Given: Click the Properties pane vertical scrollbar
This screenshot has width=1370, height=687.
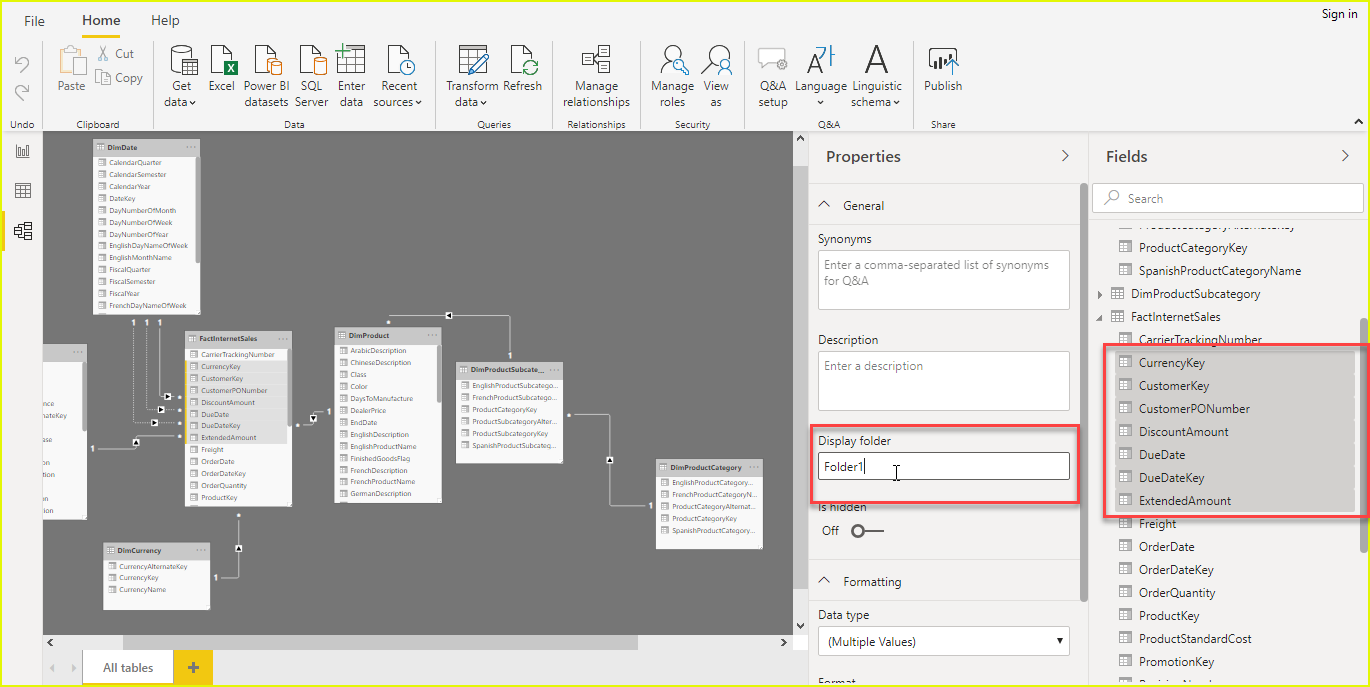Looking at the screenshot, I should tap(1084, 392).
